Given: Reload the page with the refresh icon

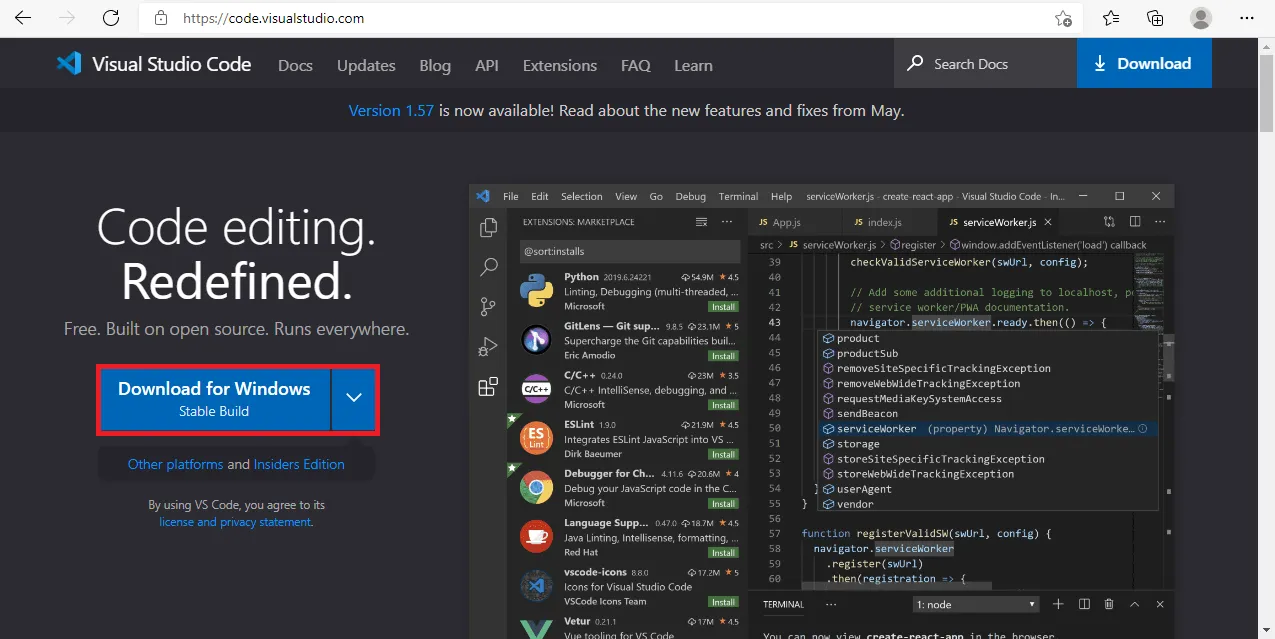Looking at the screenshot, I should [x=111, y=18].
